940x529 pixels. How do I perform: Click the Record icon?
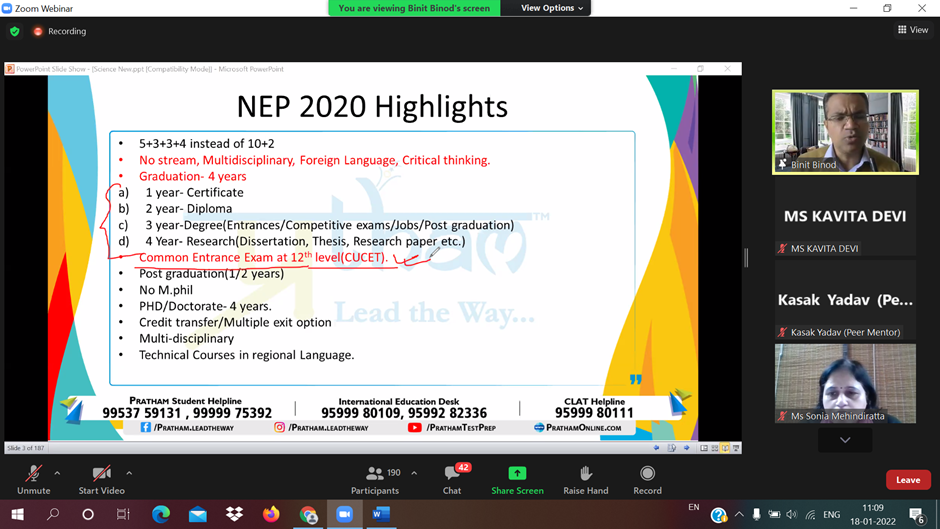(647, 479)
